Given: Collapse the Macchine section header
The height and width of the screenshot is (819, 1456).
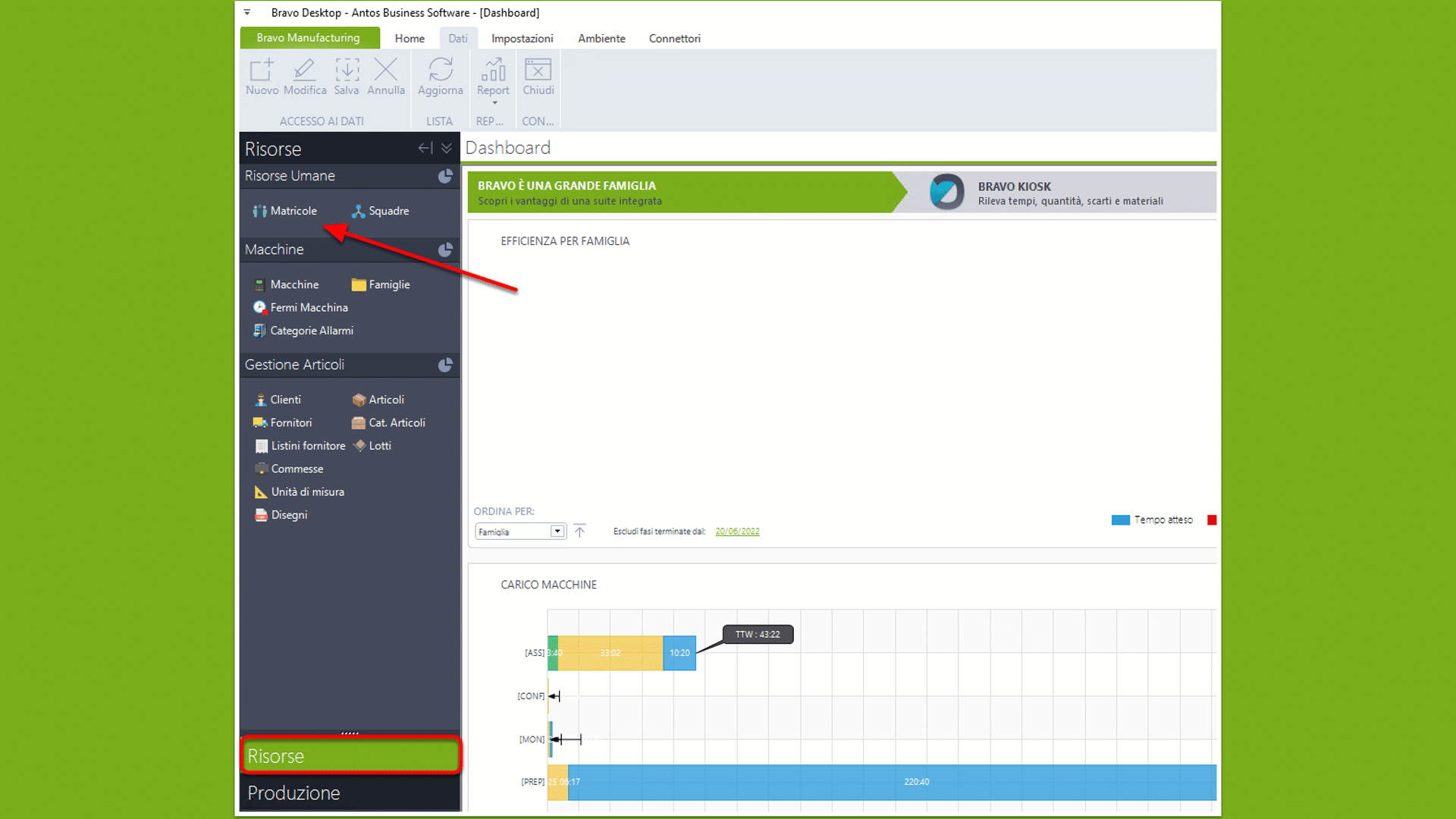Looking at the screenshot, I should [350, 249].
